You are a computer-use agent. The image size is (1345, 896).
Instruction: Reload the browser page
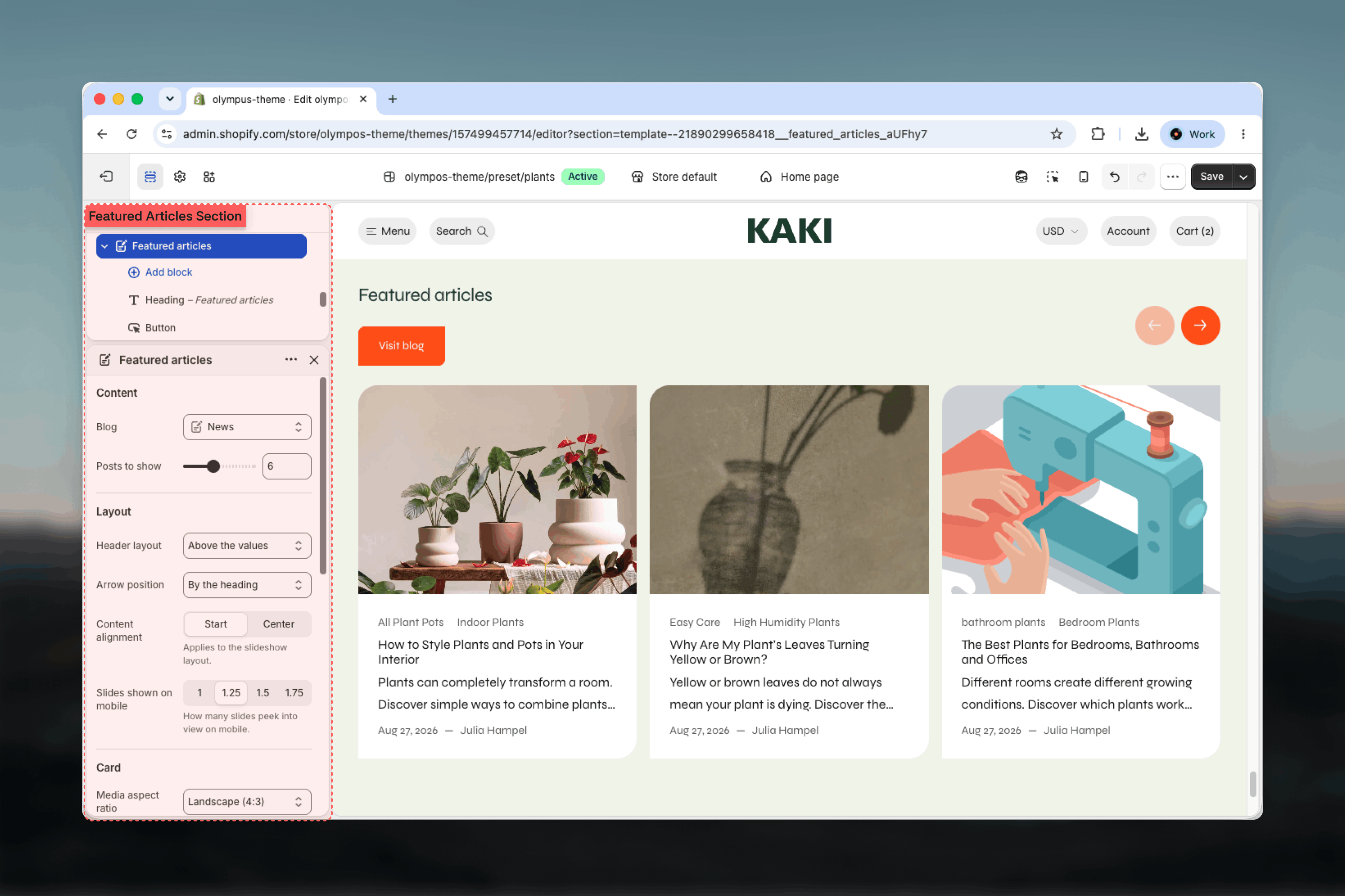coord(132,134)
